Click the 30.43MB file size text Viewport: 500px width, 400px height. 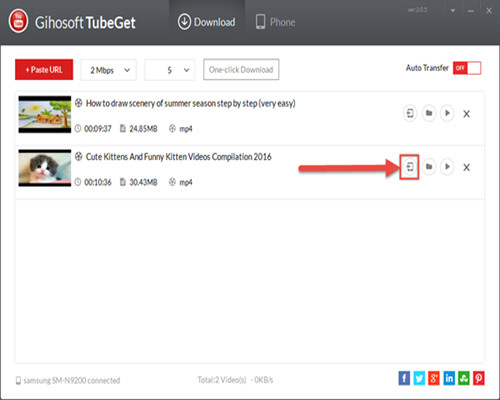click(143, 182)
